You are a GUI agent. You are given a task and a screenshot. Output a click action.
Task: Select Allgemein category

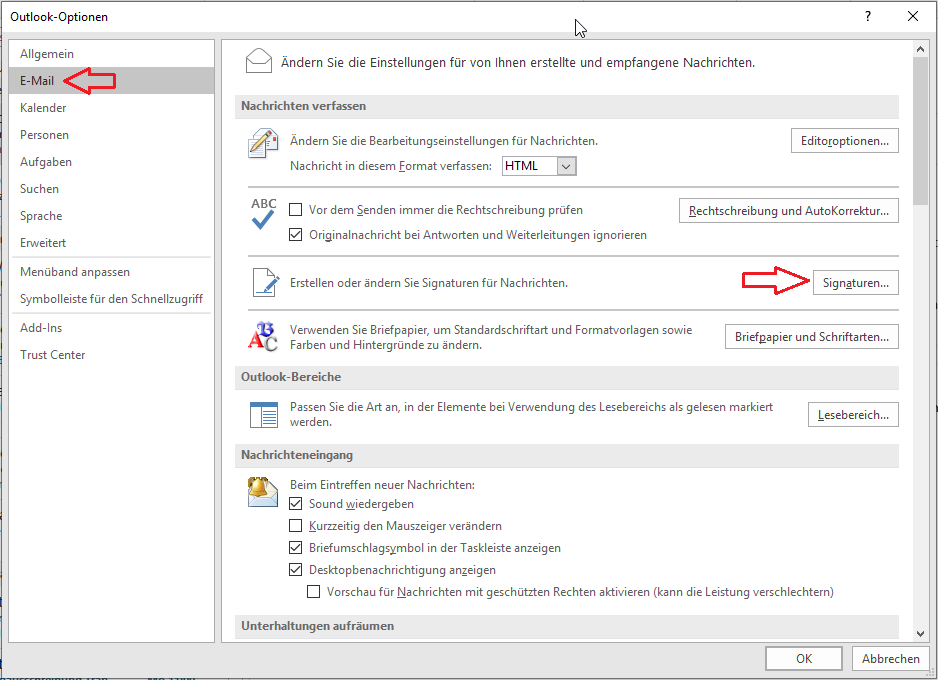[x=112, y=54]
